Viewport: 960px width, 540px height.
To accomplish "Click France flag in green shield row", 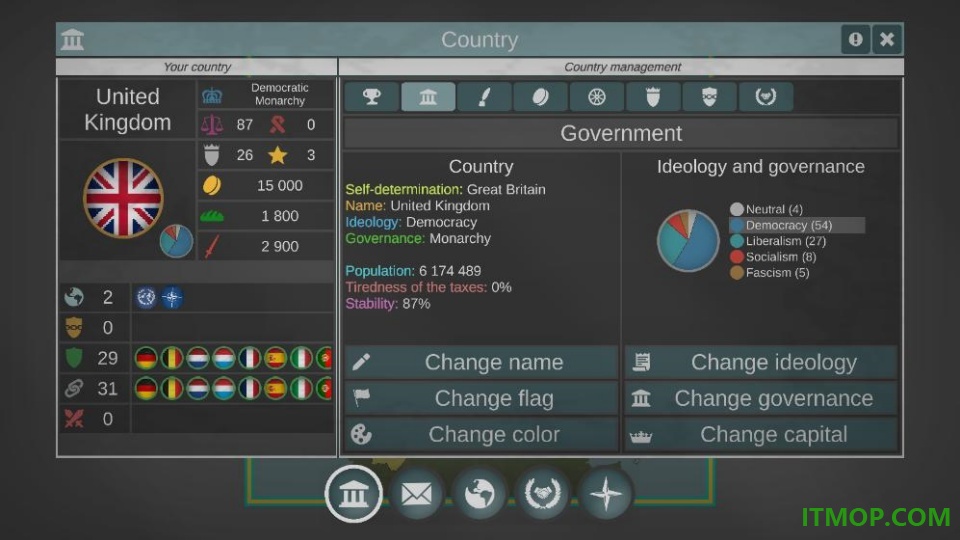I will pyautogui.click(x=249, y=358).
